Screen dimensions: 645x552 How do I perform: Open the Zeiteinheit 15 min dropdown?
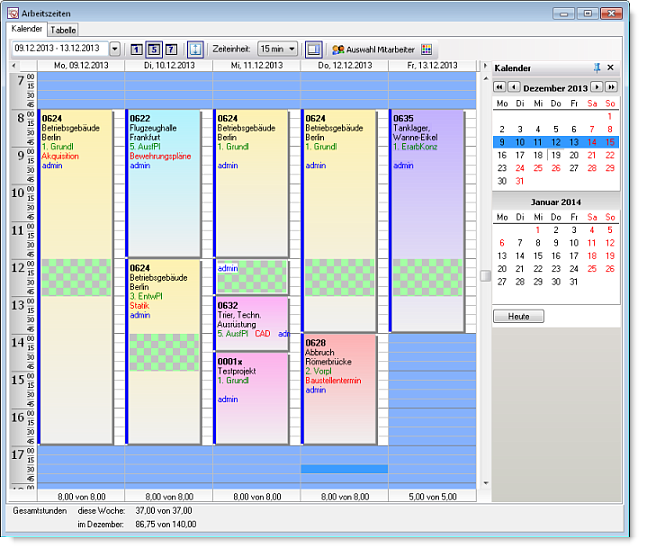(x=292, y=48)
